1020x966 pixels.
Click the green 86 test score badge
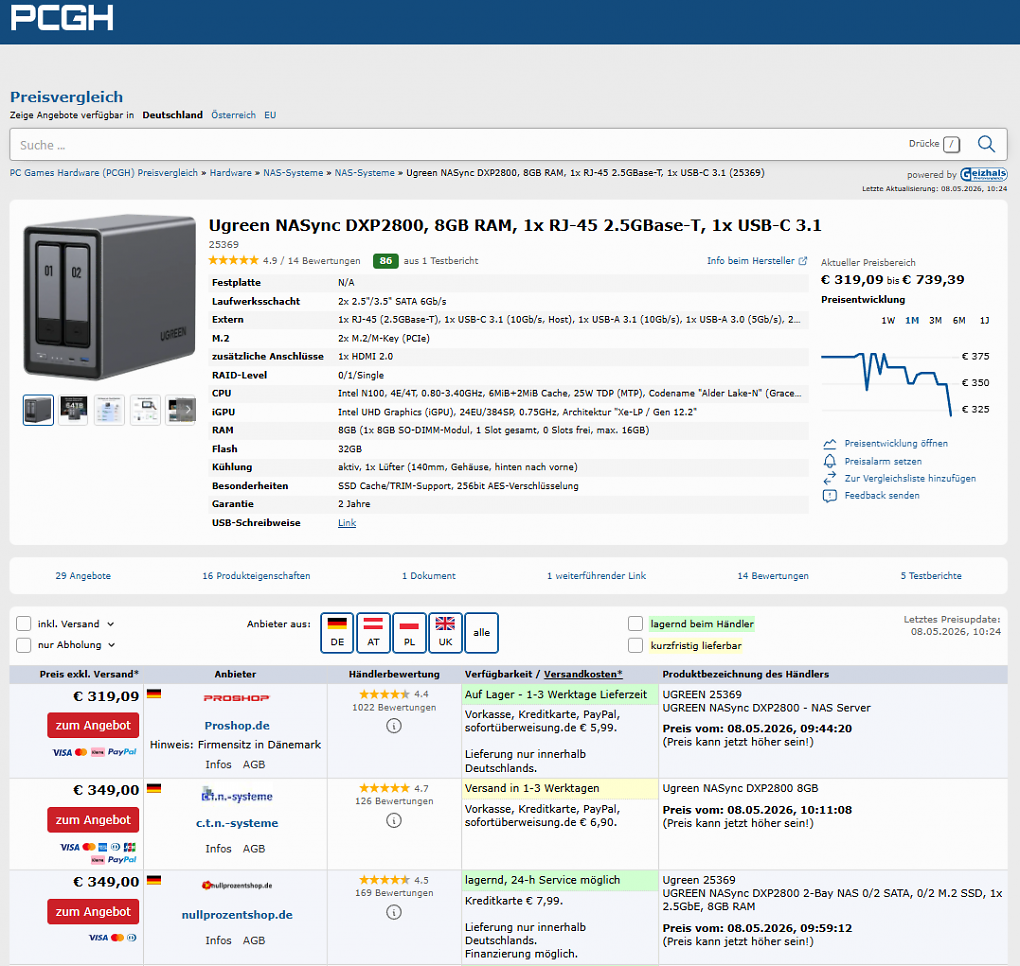tap(385, 261)
